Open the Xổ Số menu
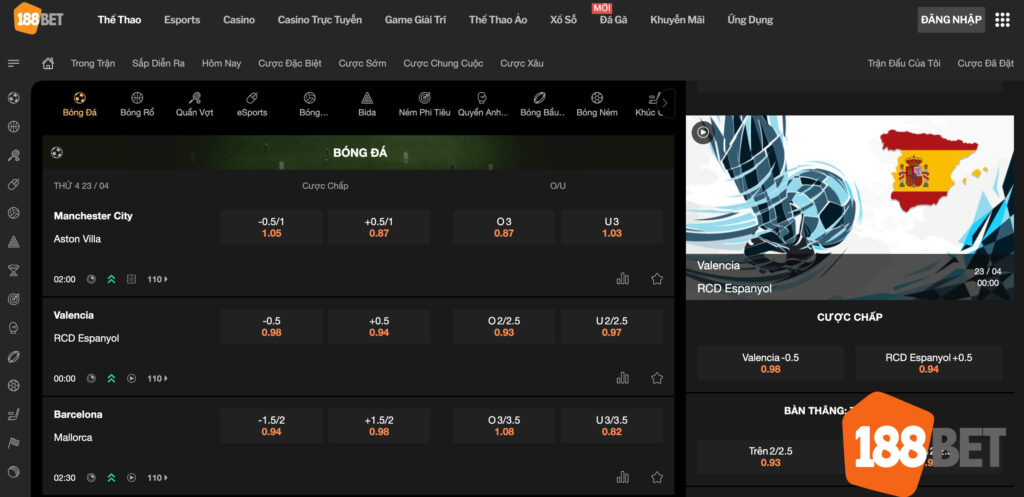The width and height of the screenshot is (1024, 497). (564, 20)
